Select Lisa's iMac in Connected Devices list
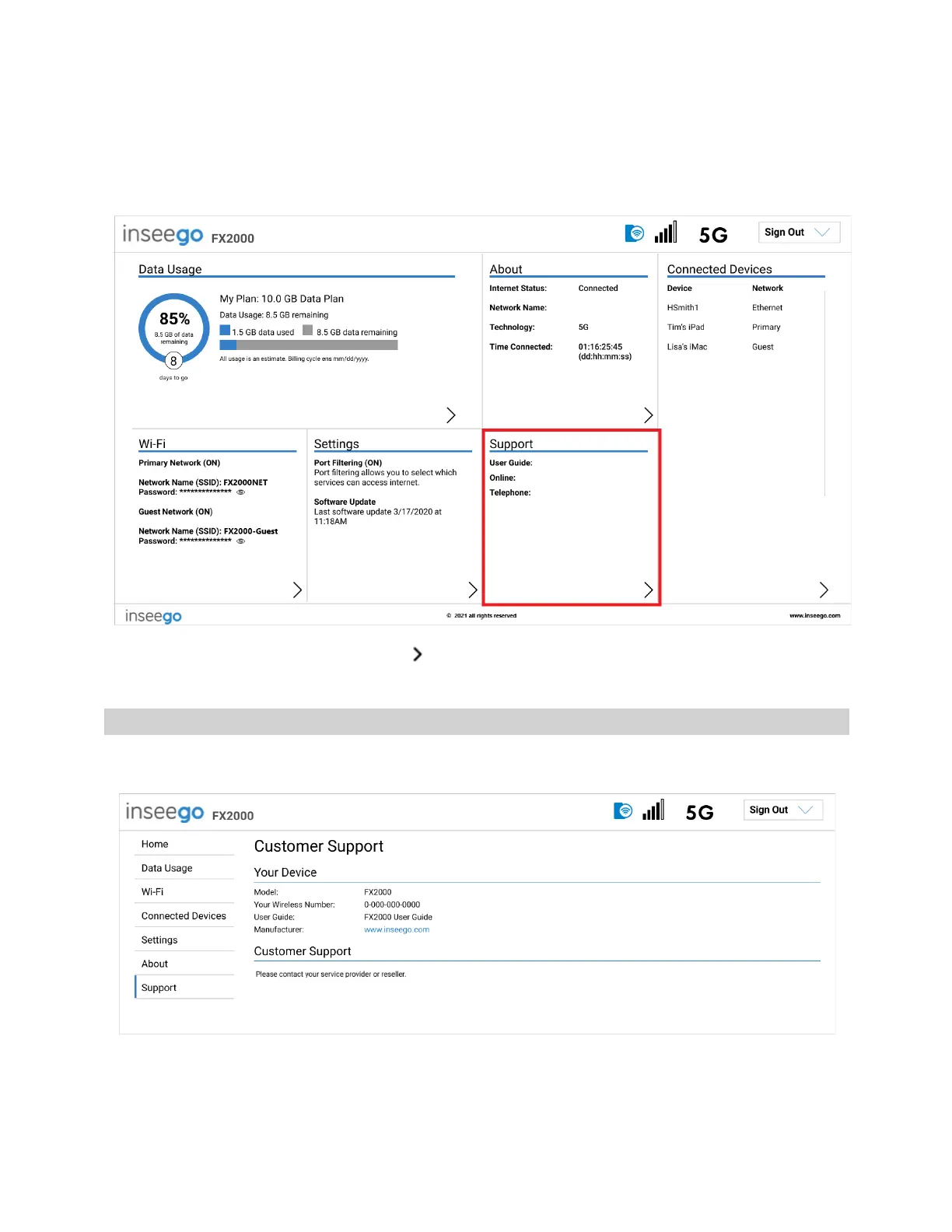Screen dimensions: 952x1232 point(687,347)
